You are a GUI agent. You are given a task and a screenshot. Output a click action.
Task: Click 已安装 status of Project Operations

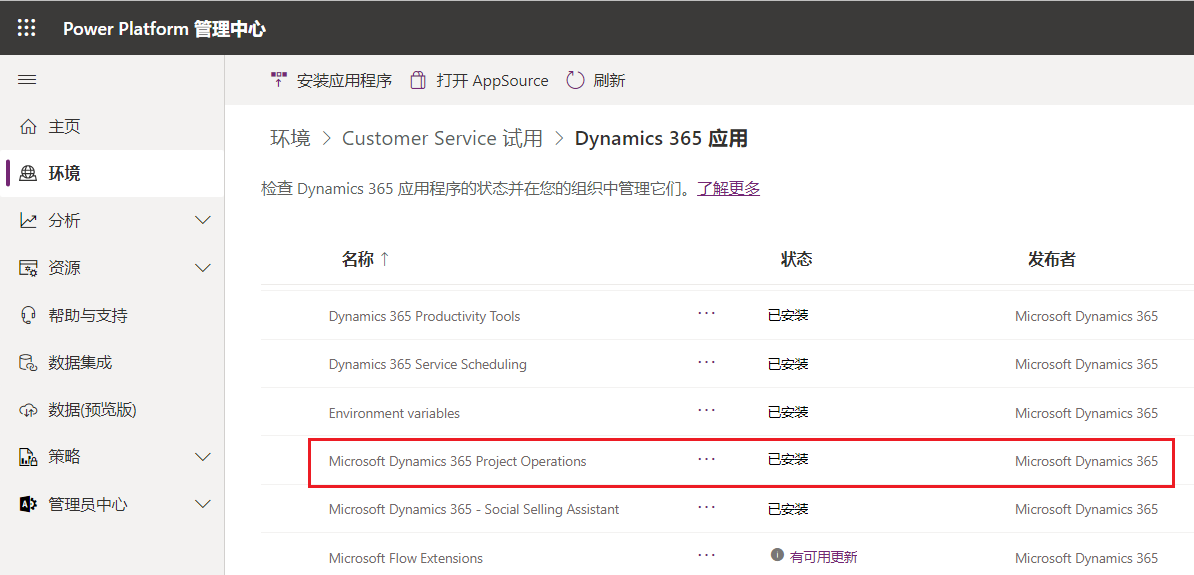[x=787, y=459]
